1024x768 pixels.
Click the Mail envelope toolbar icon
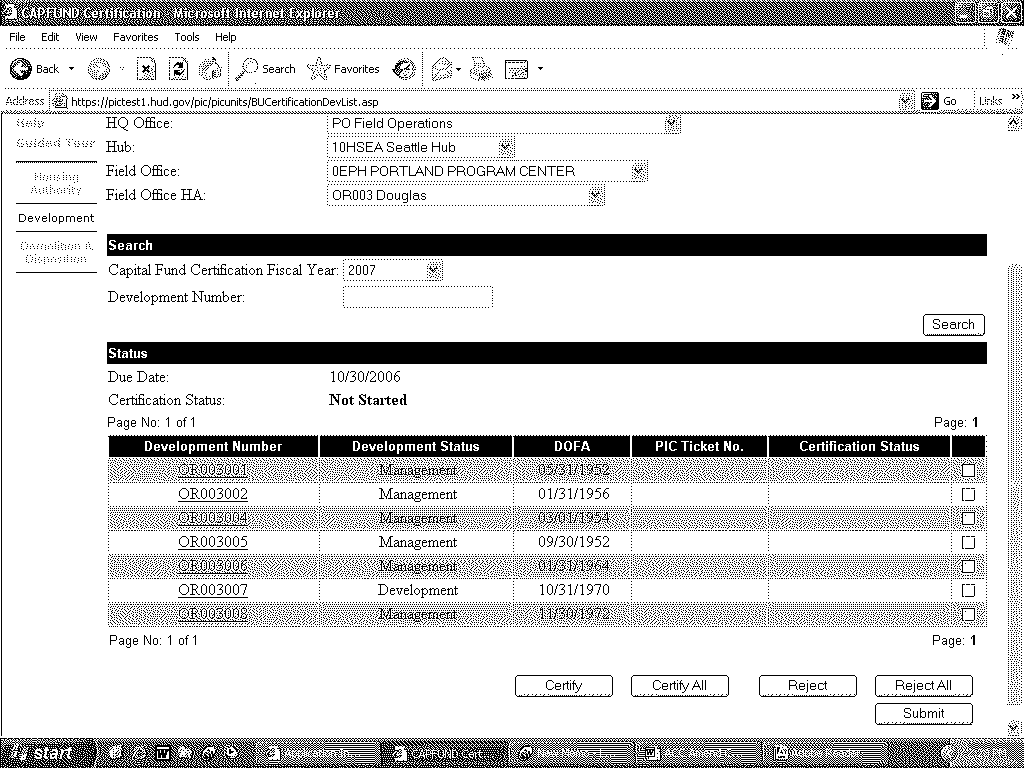pos(441,69)
